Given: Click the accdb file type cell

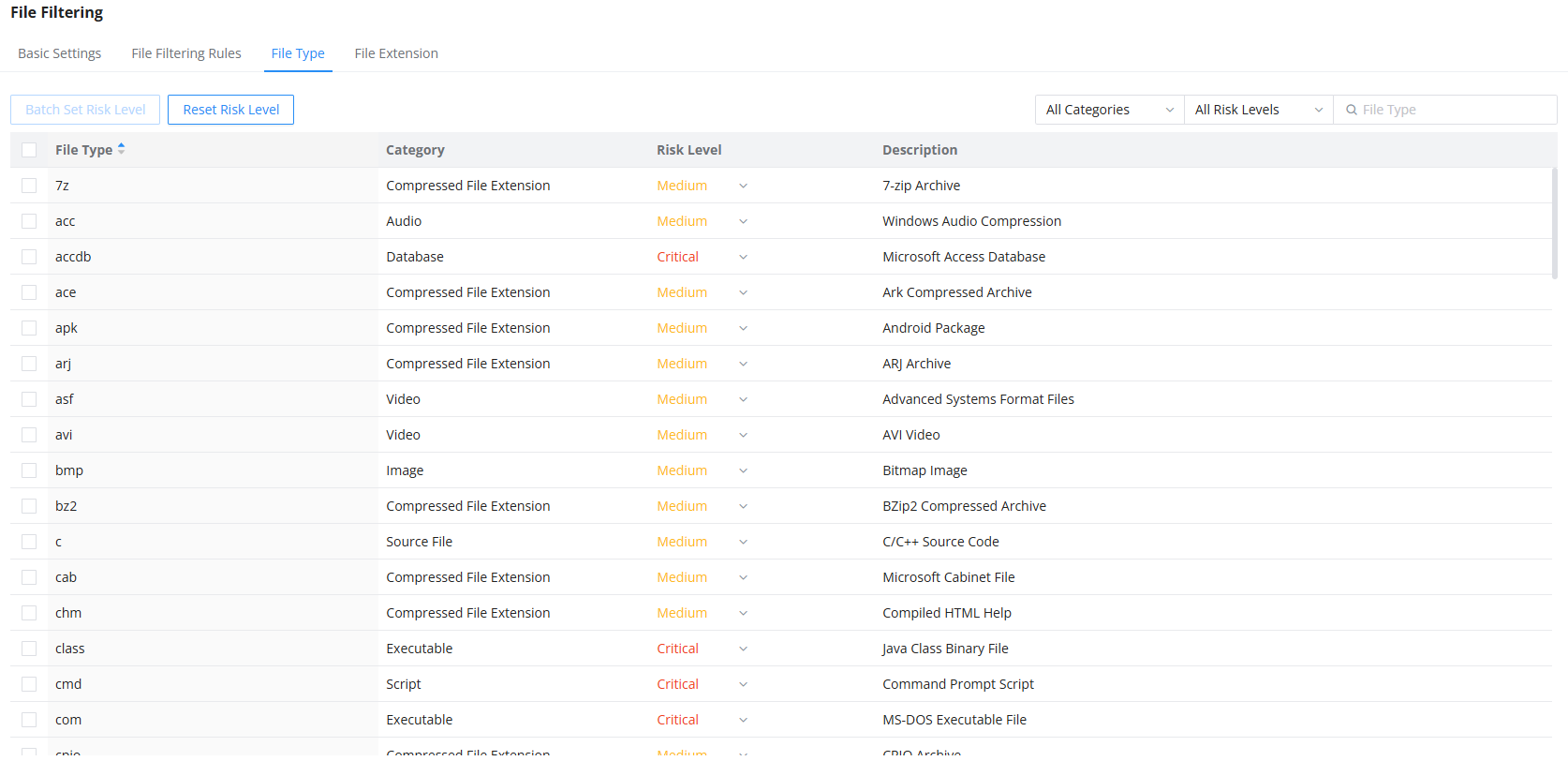Looking at the screenshot, I should point(73,257).
